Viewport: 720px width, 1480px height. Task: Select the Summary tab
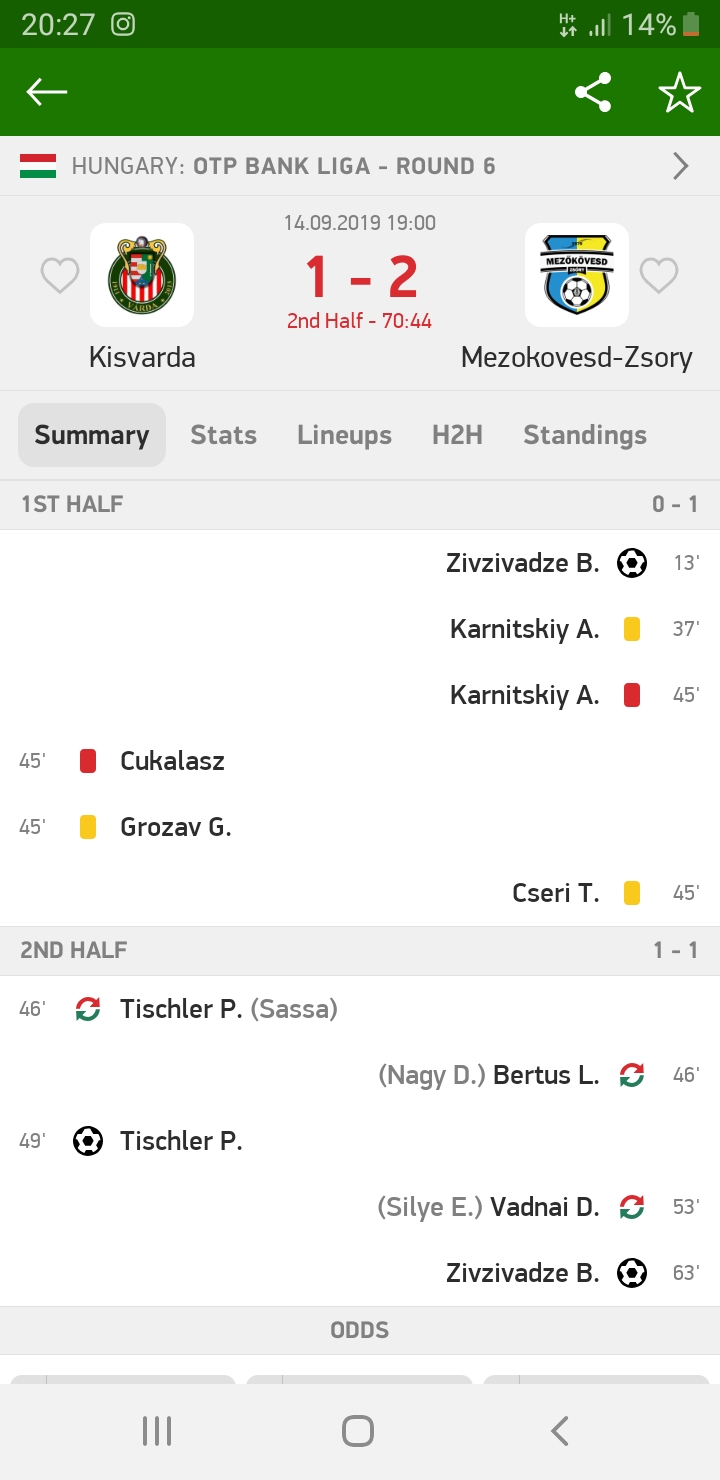(x=92, y=435)
